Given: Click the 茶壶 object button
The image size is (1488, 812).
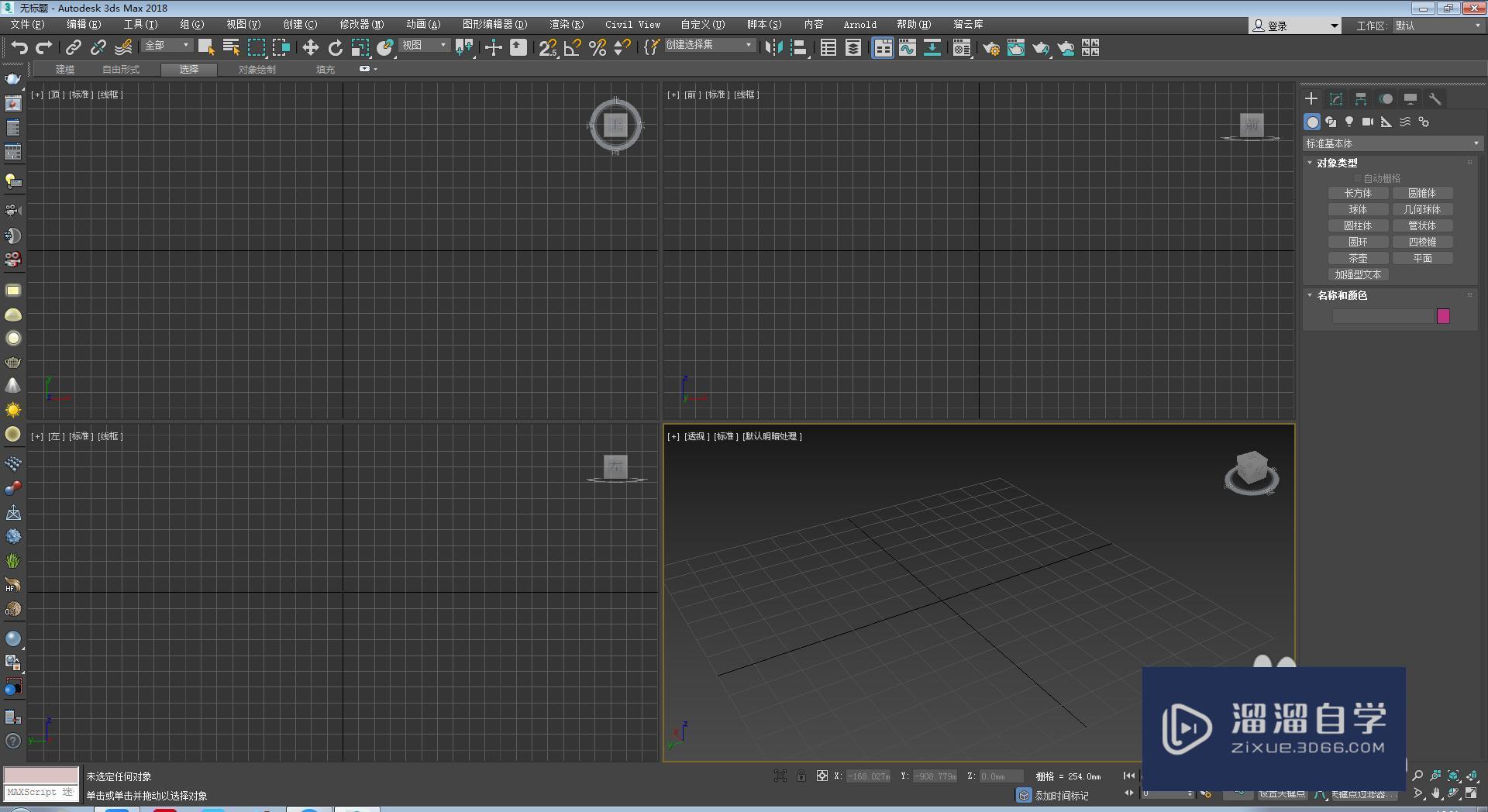Looking at the screenshot, I should [x=1358, y=258].
